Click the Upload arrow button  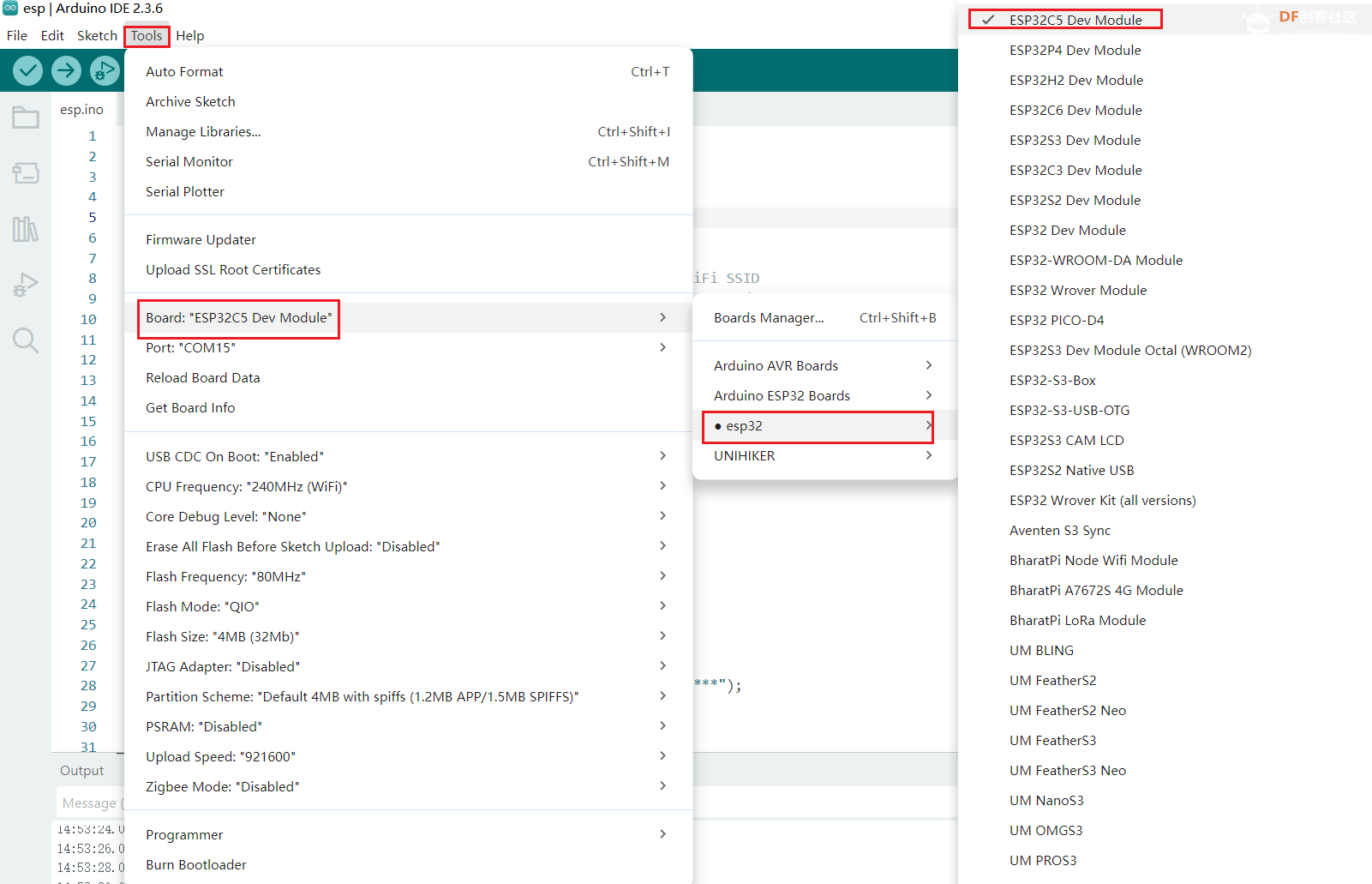point(66,70)
